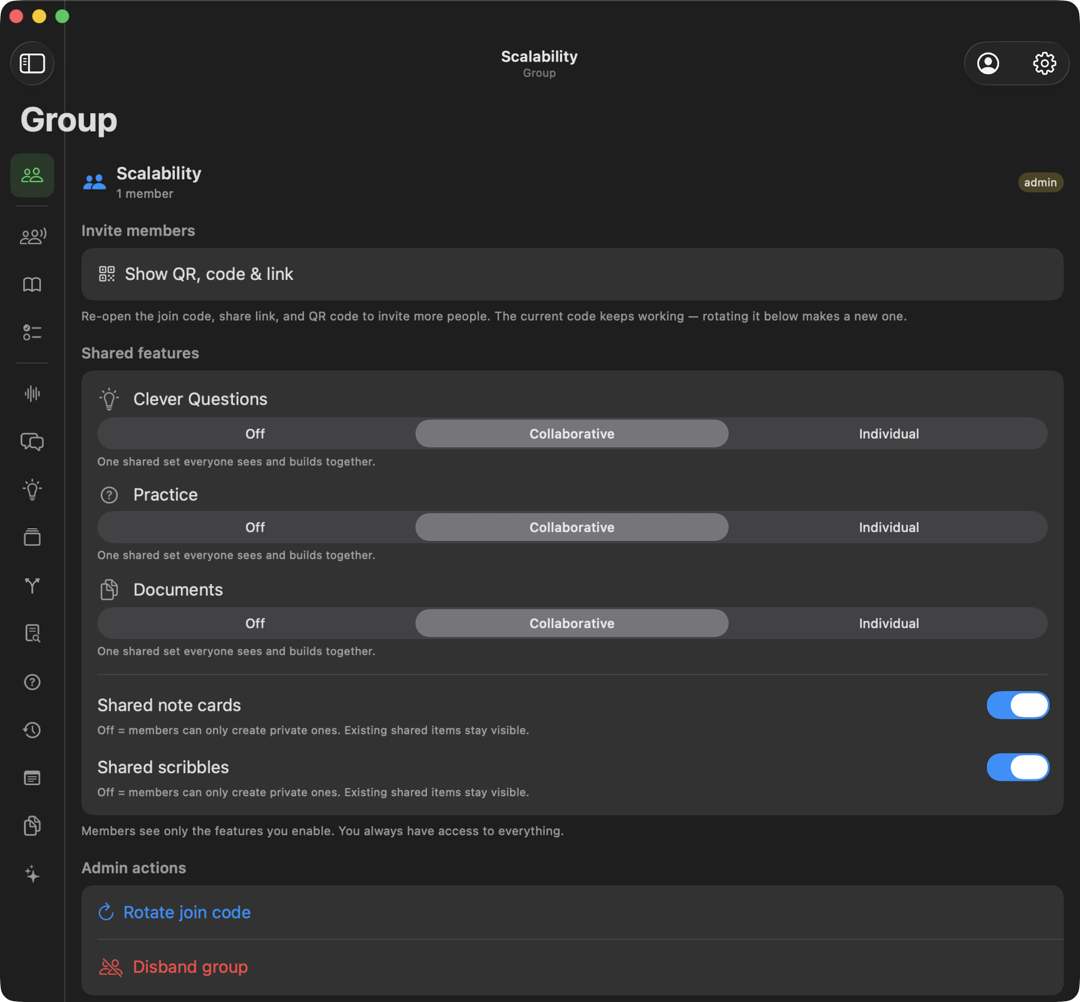This screenshot has width=1080, height=1002.
Task: Open the audio waveform sidebar icon
Action: coord(32,393)
